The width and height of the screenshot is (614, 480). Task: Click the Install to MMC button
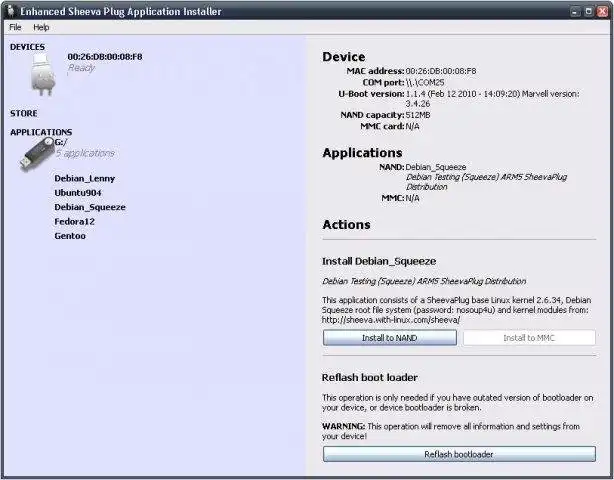tap(529, 338)
